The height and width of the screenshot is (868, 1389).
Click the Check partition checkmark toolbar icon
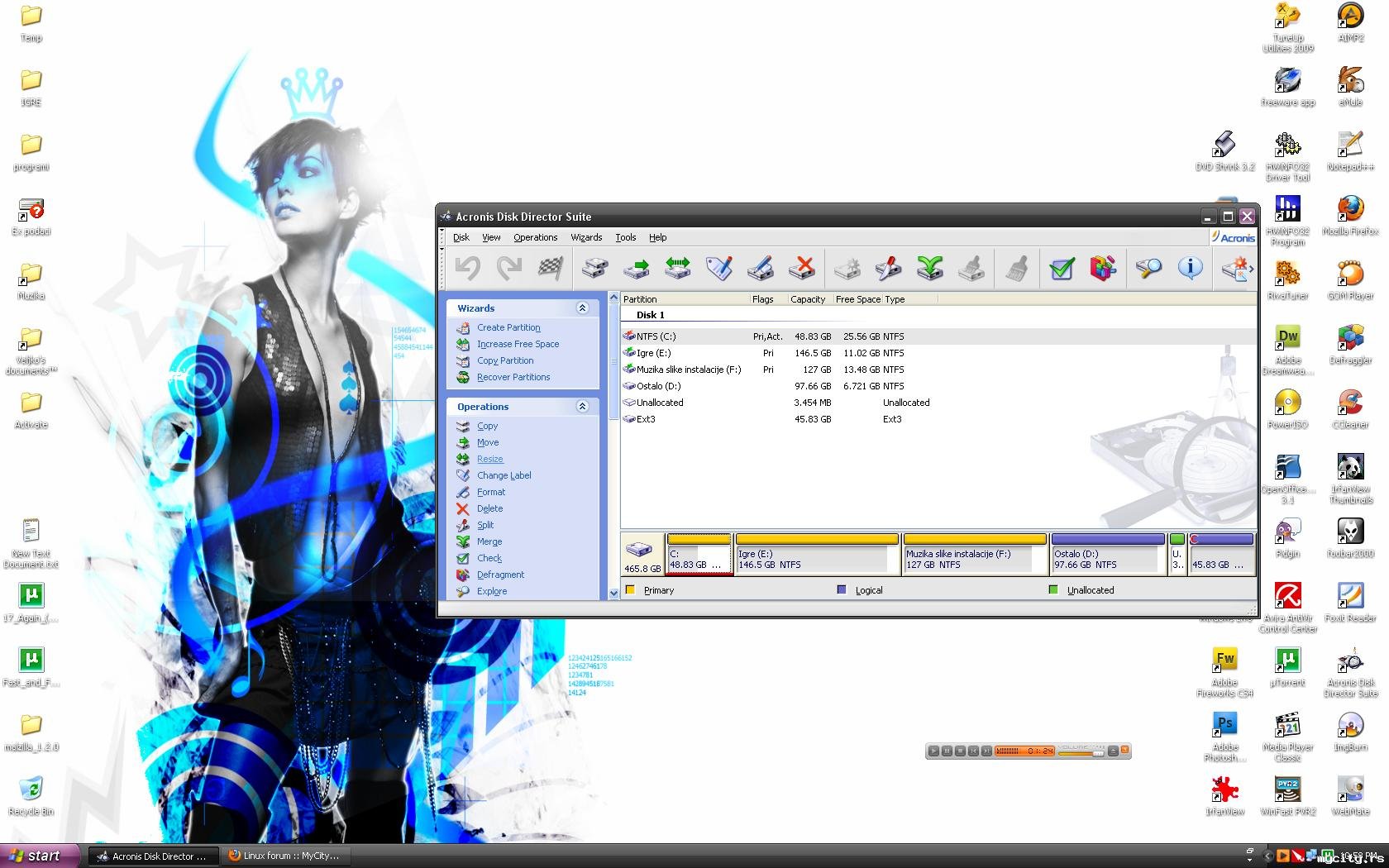(1062, 268)
